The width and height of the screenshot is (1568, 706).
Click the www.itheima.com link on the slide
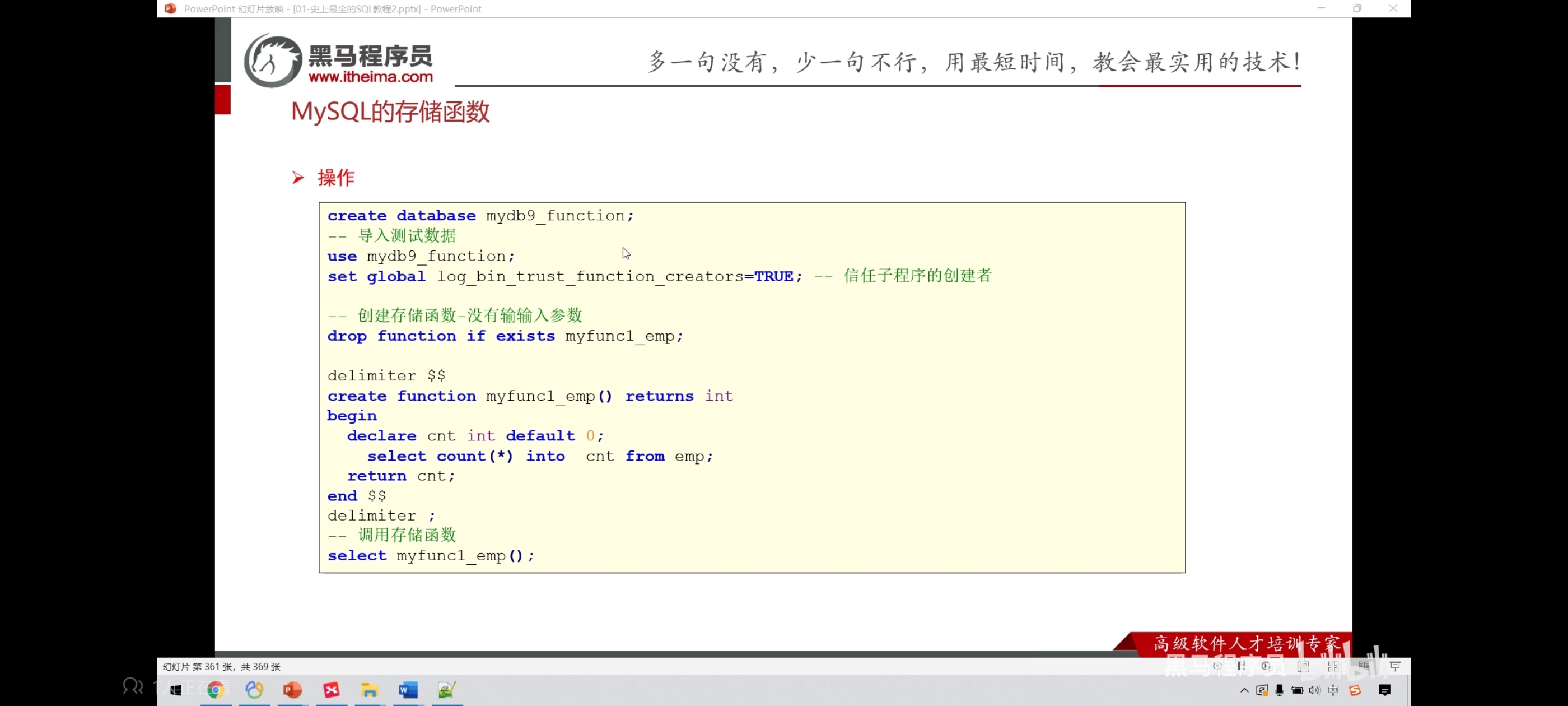pos(370,77)
